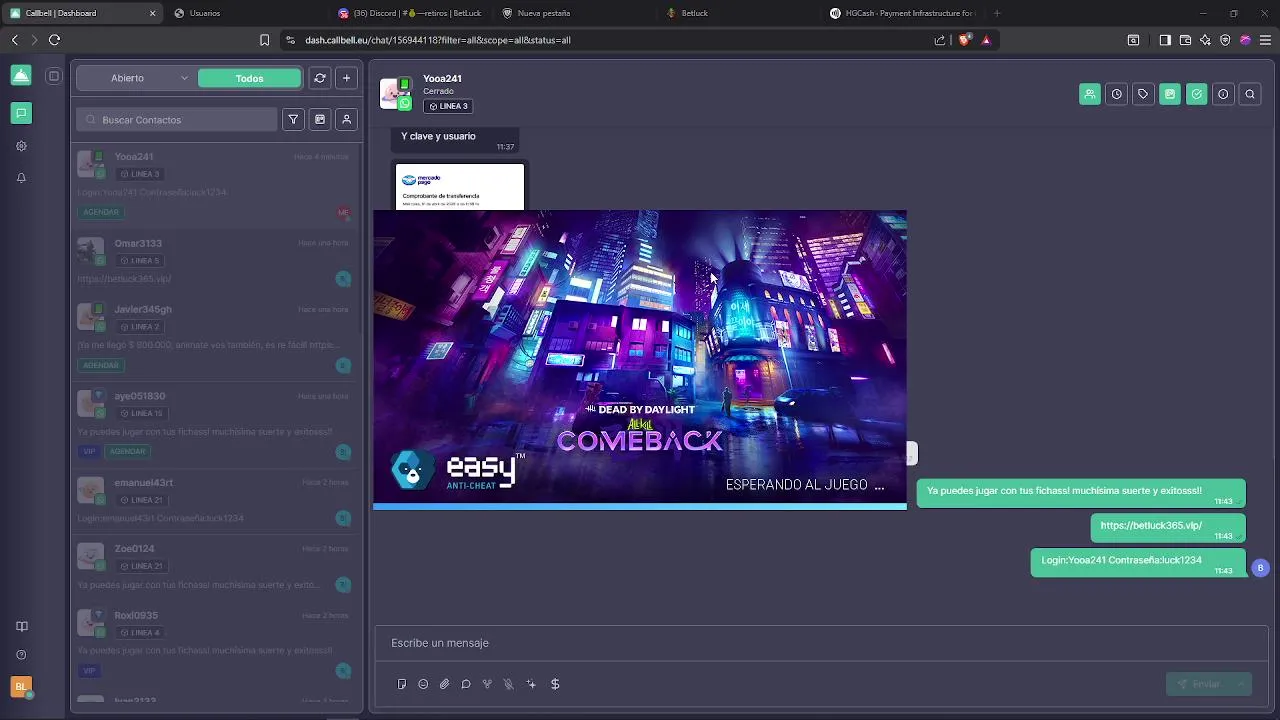Open quick replies speech bubble icon
The image size is (1280, 720).
[466, 684]
